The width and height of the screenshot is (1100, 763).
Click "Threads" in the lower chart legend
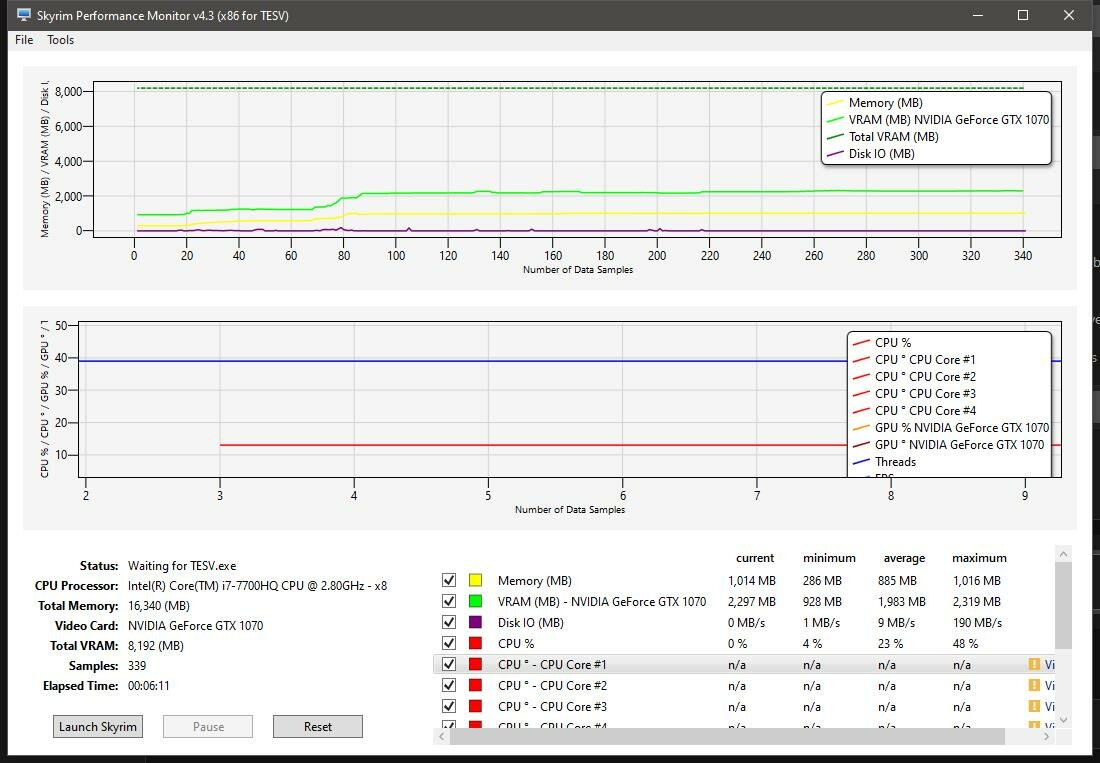[895, 461]
